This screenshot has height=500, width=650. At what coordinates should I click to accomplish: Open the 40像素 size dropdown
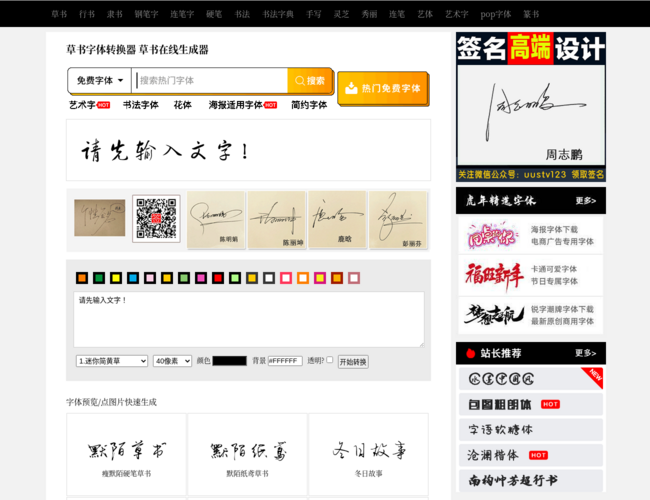tap(172, 361)
